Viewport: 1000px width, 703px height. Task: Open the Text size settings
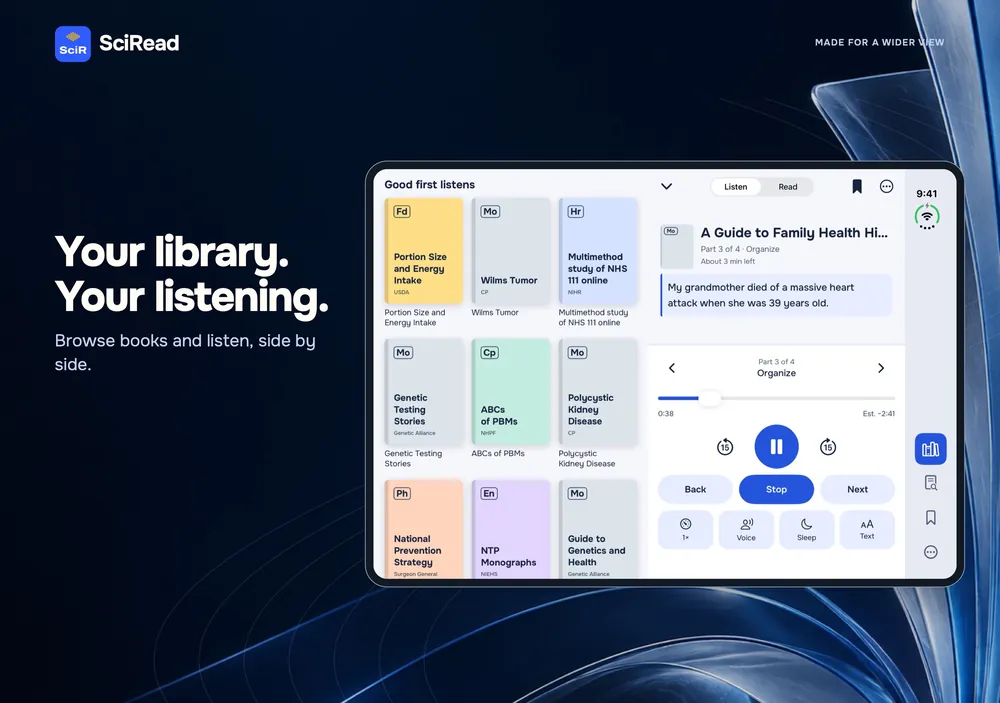click(x=867, y=529)
